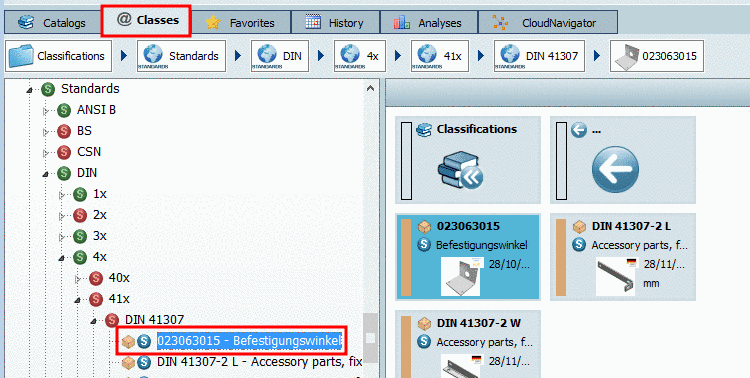The image size is (750, 378).
Task: Select 023063015 - Befestigungswinkel tree item
Action: click(249, 341)
